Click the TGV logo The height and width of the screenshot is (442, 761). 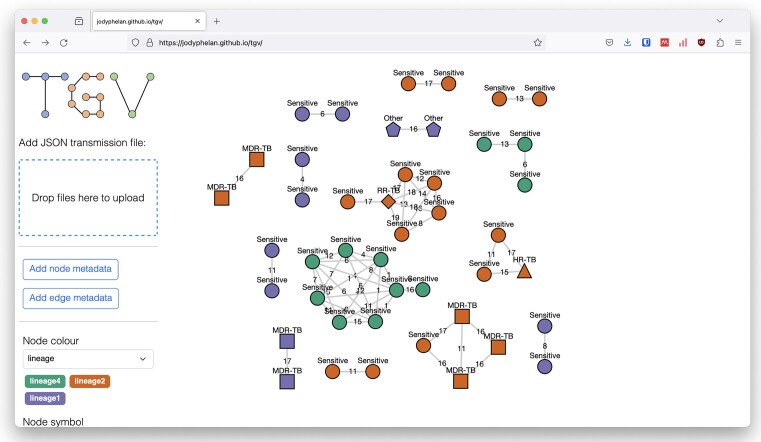click(x=88, y=95)
